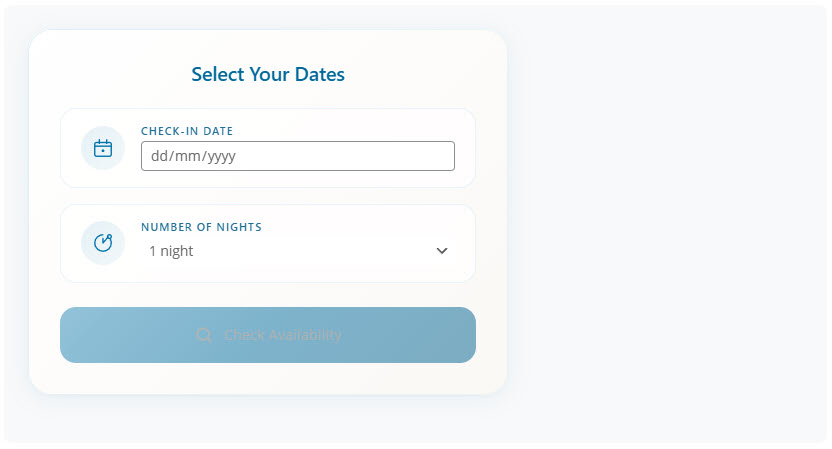The height and width of the screenshot is (449, 832).
Task: Open the Number of Nights dropdown
Action: click(297, 251)
